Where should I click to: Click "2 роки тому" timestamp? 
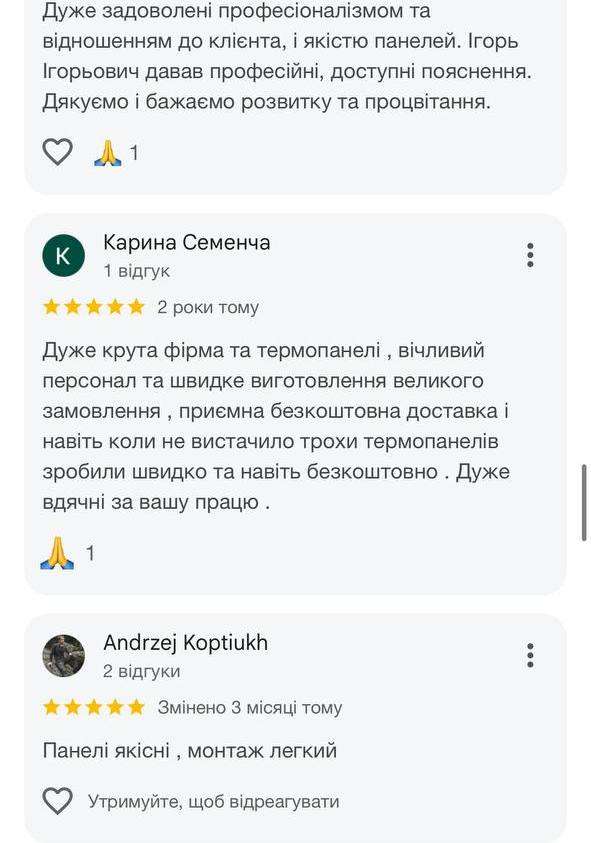[208, 308]
